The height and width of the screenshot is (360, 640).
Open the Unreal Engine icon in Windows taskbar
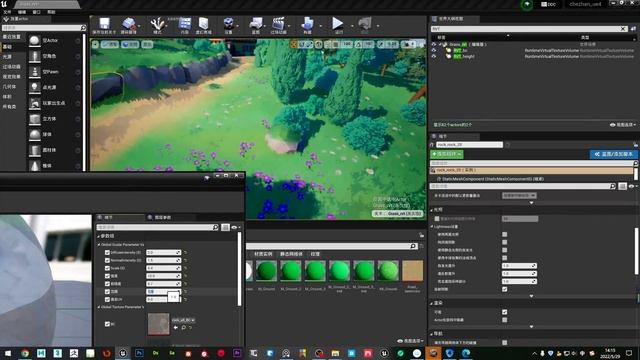pyautogui.click(x=122, y=353)
